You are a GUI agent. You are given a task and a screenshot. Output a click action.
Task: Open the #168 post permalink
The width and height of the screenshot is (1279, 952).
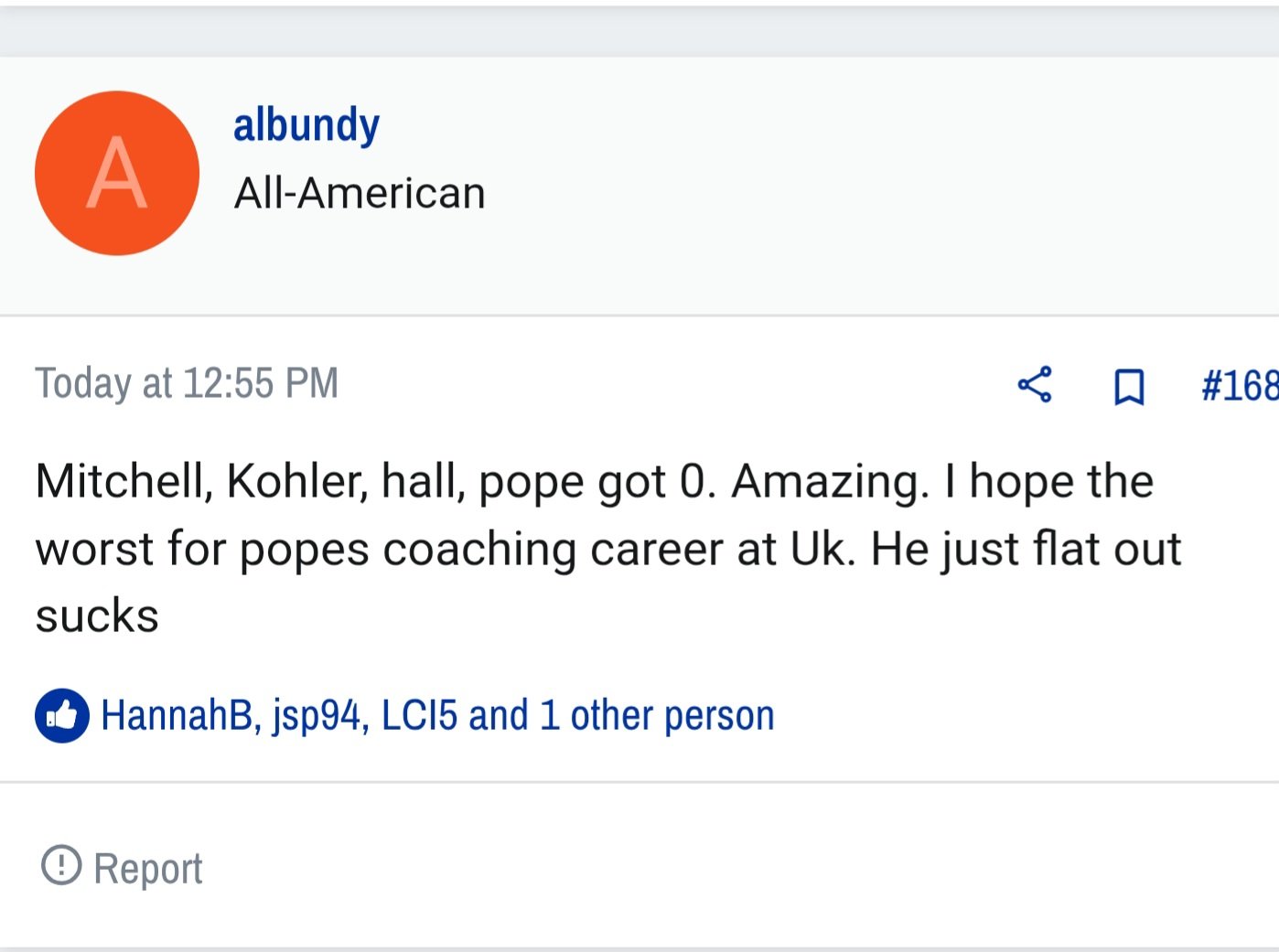coord(1240,385)
